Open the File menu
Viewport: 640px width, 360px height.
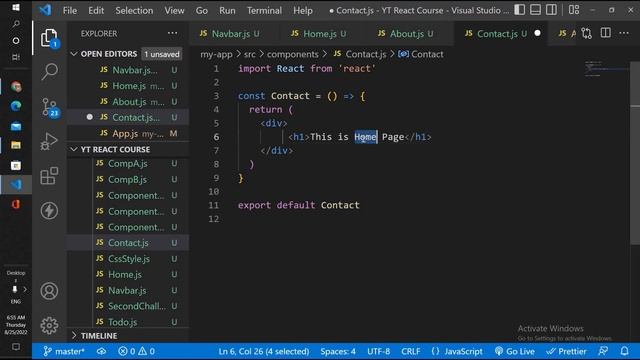pyautogui.click(x=70, y=11)
